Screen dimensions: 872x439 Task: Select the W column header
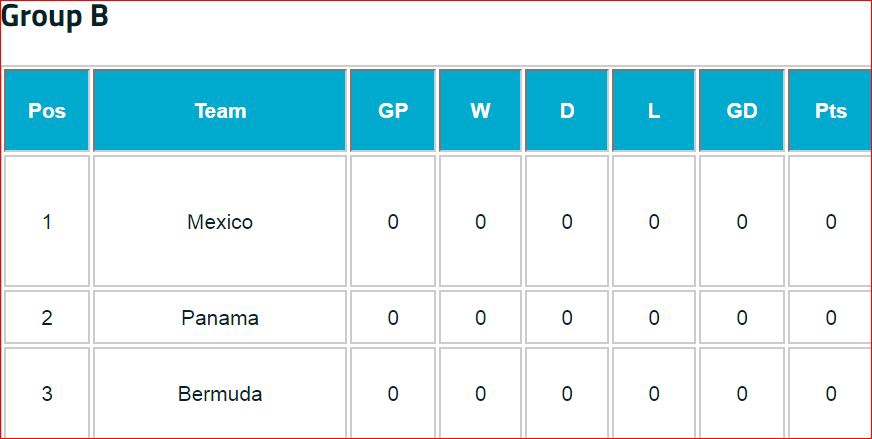click(480, 111)
